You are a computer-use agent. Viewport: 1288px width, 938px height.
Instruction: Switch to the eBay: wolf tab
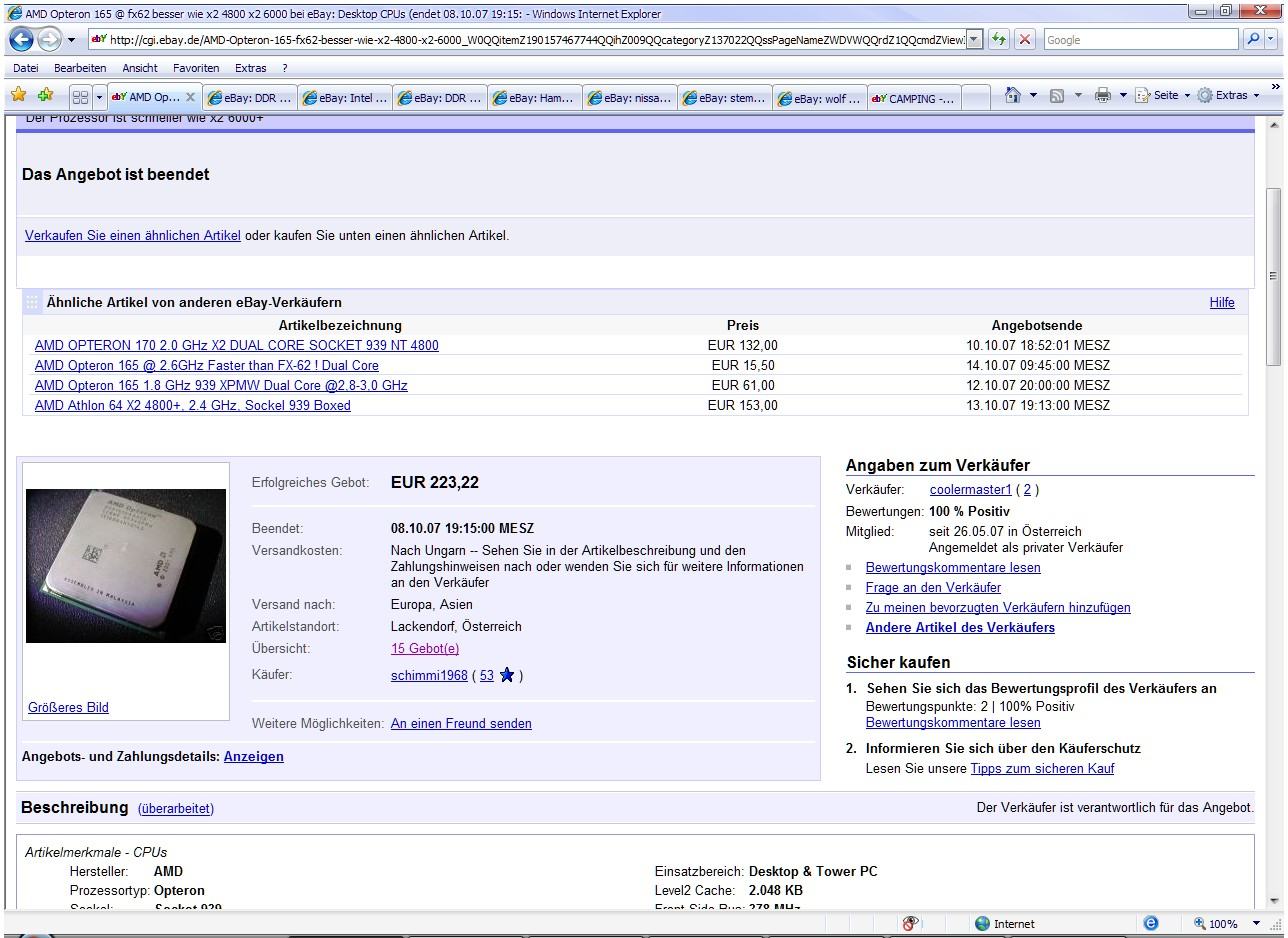click(x=818, y=98)
